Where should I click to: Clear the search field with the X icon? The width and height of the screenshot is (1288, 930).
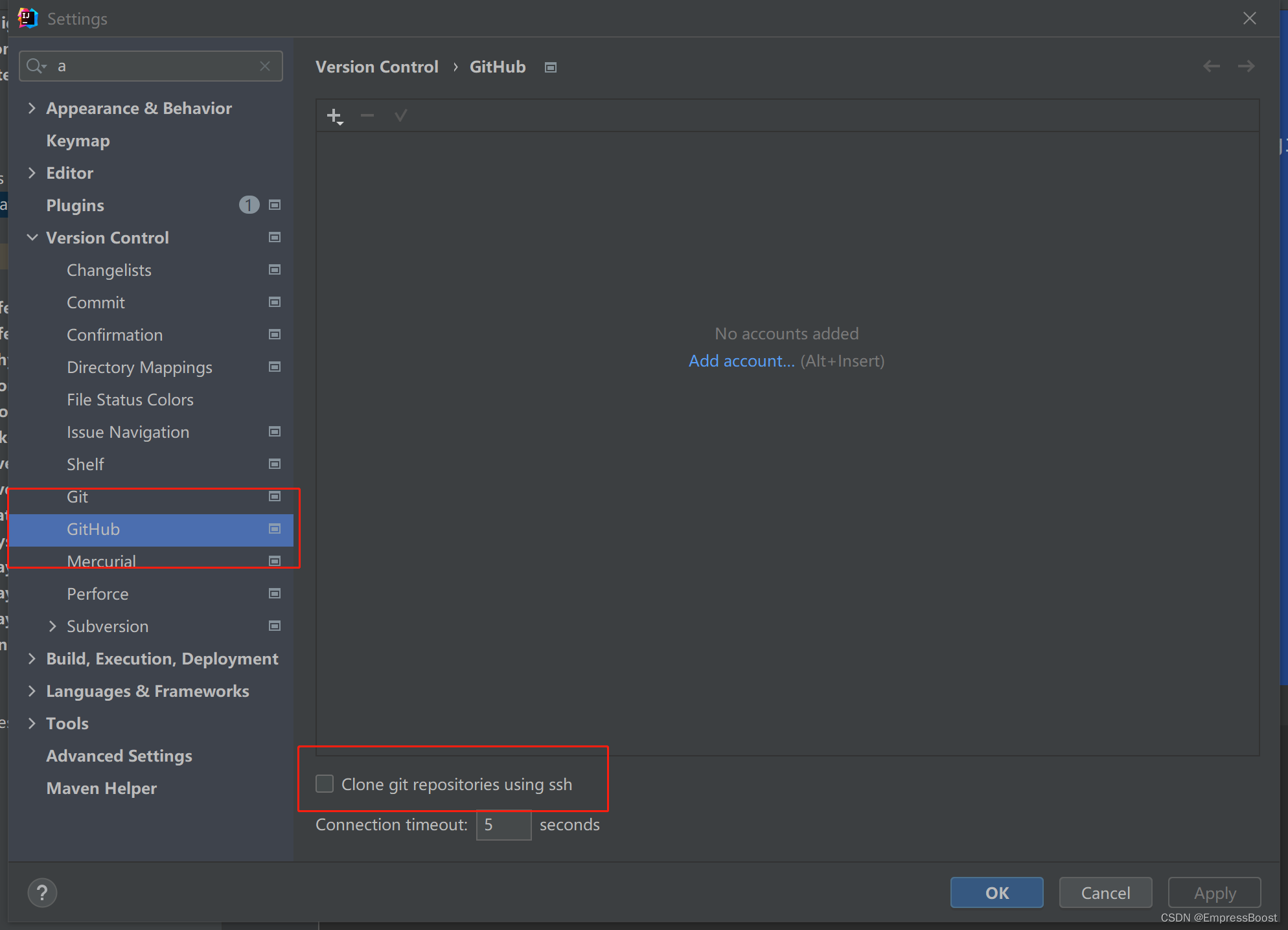[264, 65]
